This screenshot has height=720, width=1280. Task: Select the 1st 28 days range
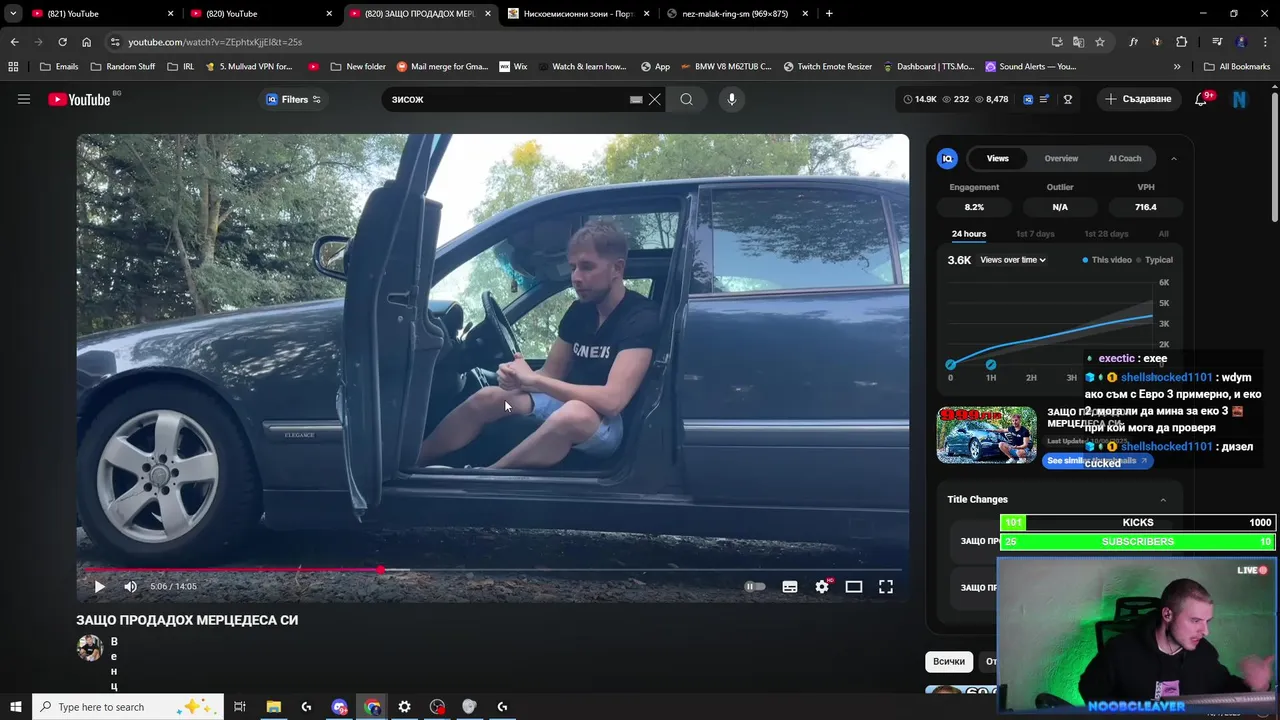(1106, 234)
